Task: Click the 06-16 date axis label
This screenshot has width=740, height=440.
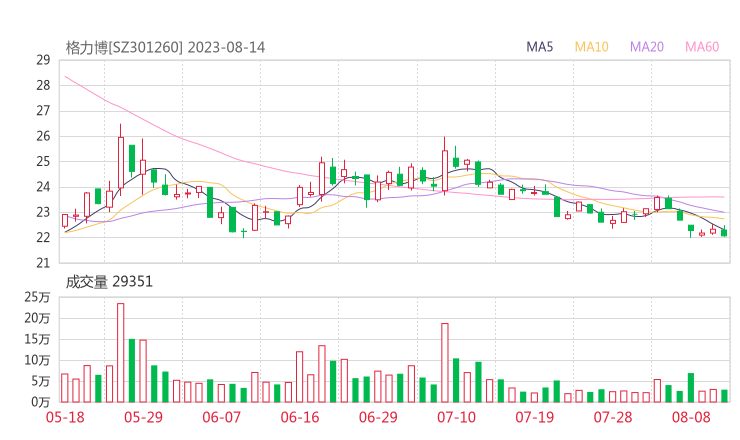Action: pos(300,417)
